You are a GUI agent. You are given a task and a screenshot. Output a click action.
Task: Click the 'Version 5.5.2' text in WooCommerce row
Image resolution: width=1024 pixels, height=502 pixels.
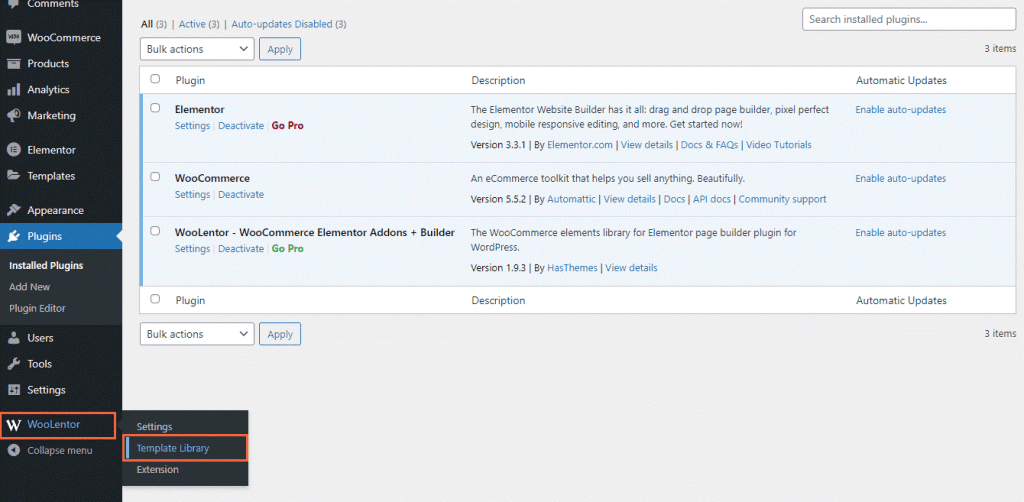[499, 199]
